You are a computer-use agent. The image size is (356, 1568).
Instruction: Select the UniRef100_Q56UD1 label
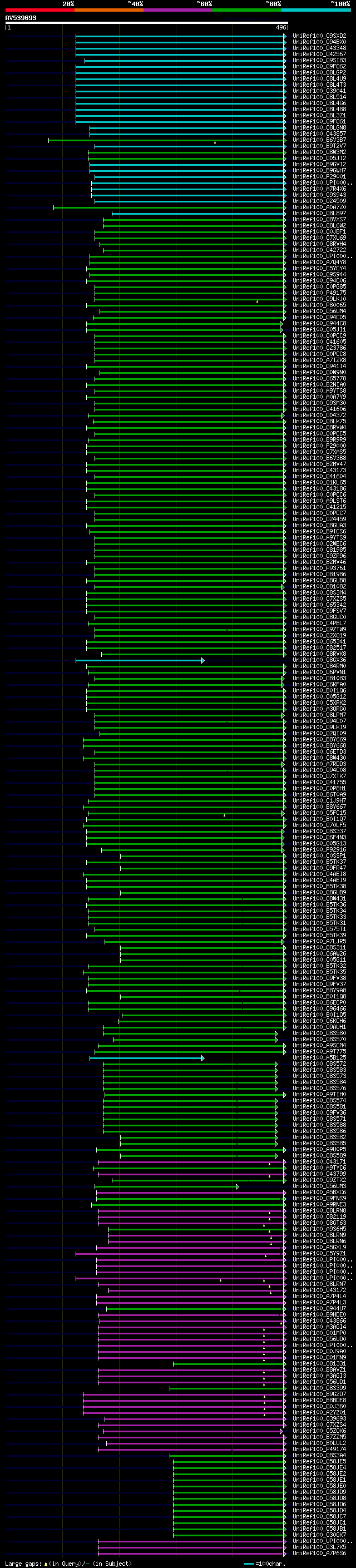[x=319, y=1382]
